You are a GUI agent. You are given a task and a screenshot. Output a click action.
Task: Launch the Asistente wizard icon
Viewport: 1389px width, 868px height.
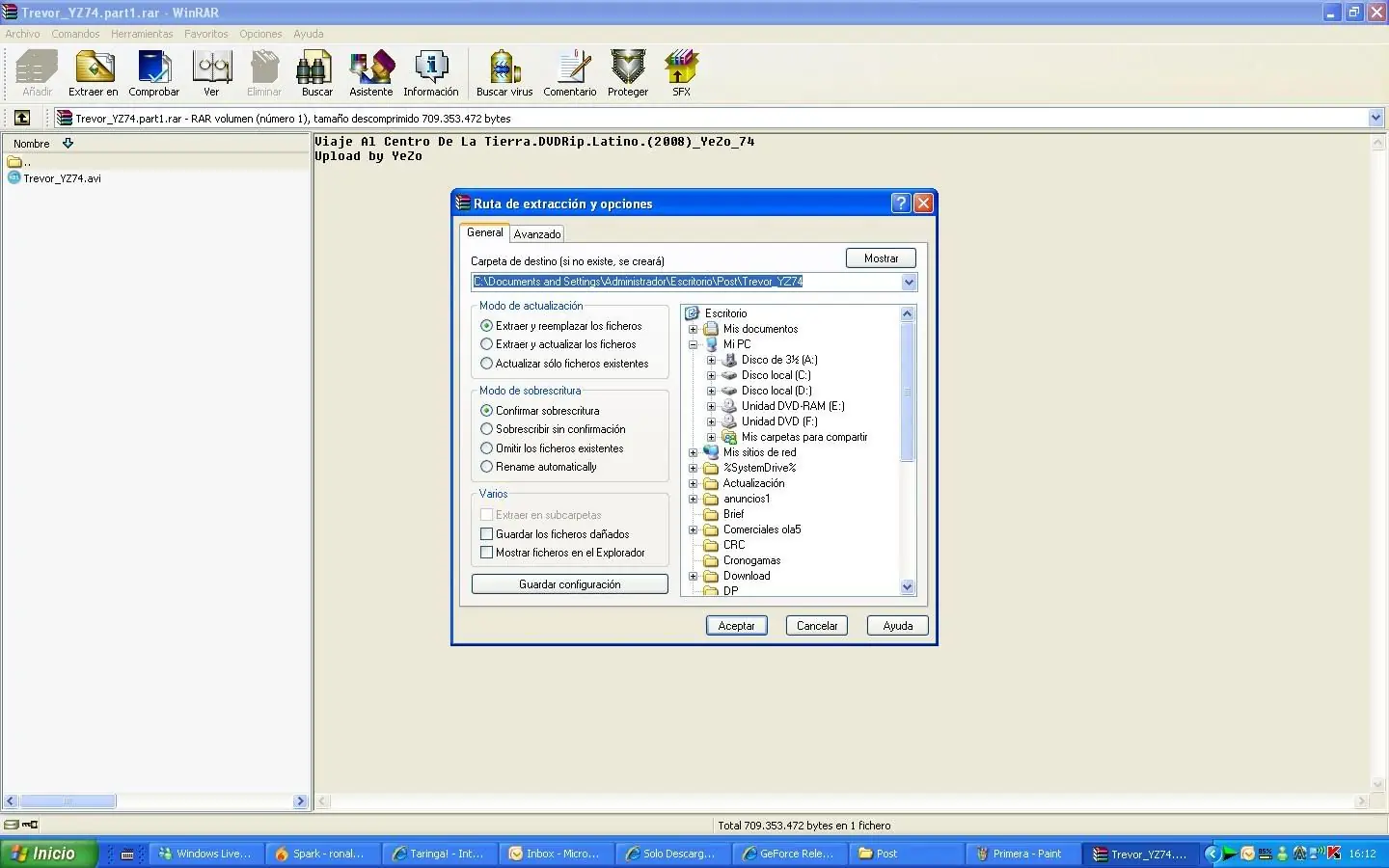371,73
